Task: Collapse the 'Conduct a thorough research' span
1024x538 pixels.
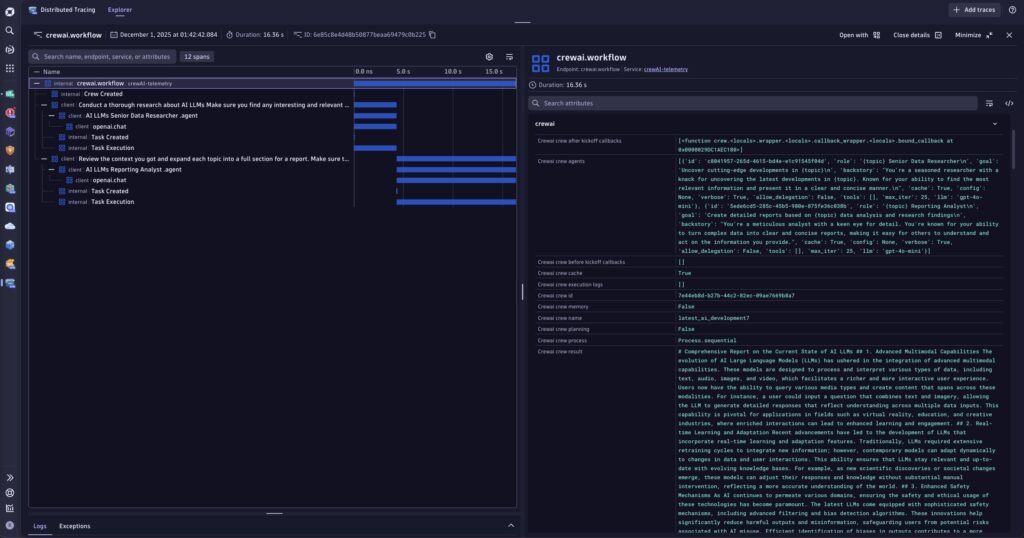Action: 44,105
